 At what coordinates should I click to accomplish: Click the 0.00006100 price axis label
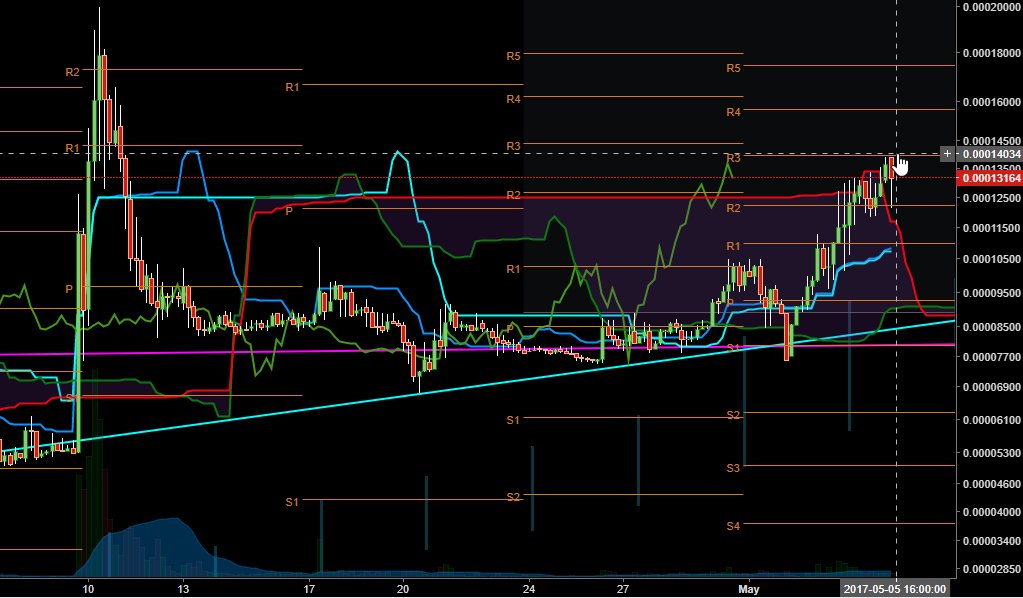[x=992, y=419]
